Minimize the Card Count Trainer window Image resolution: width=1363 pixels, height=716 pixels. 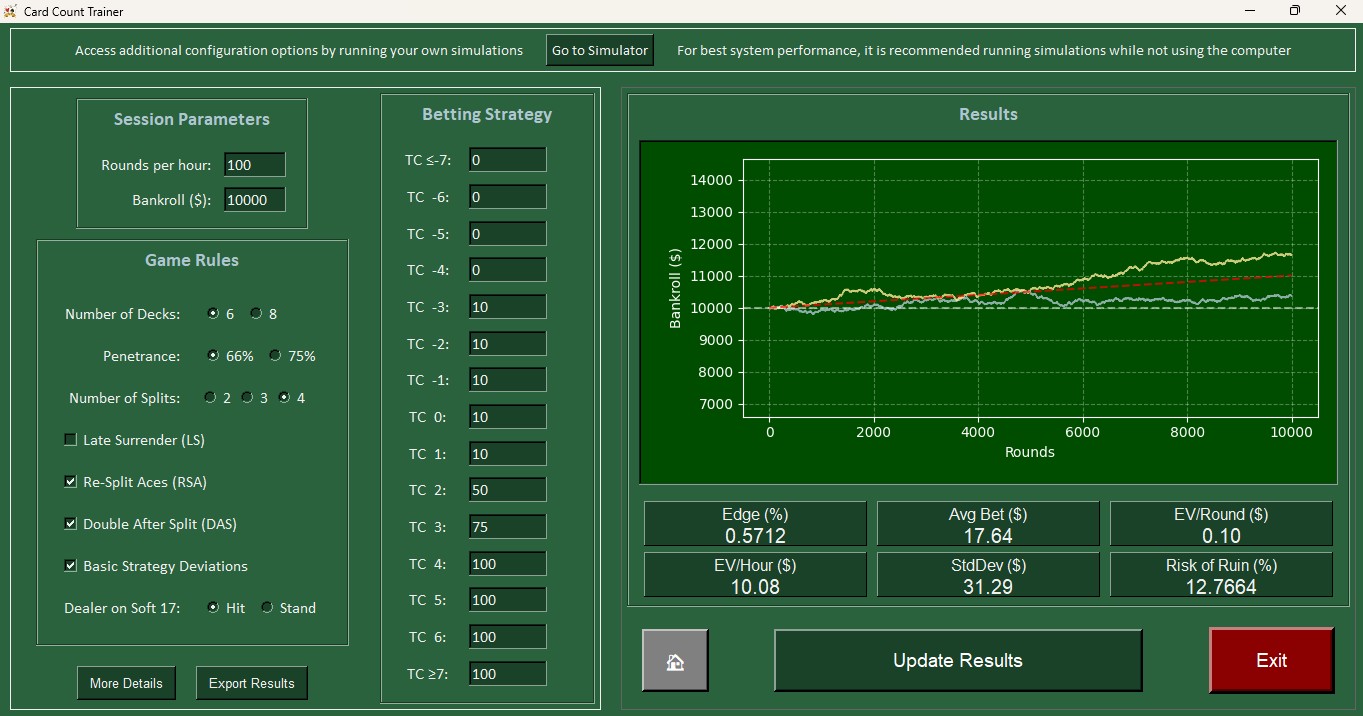1250,11
